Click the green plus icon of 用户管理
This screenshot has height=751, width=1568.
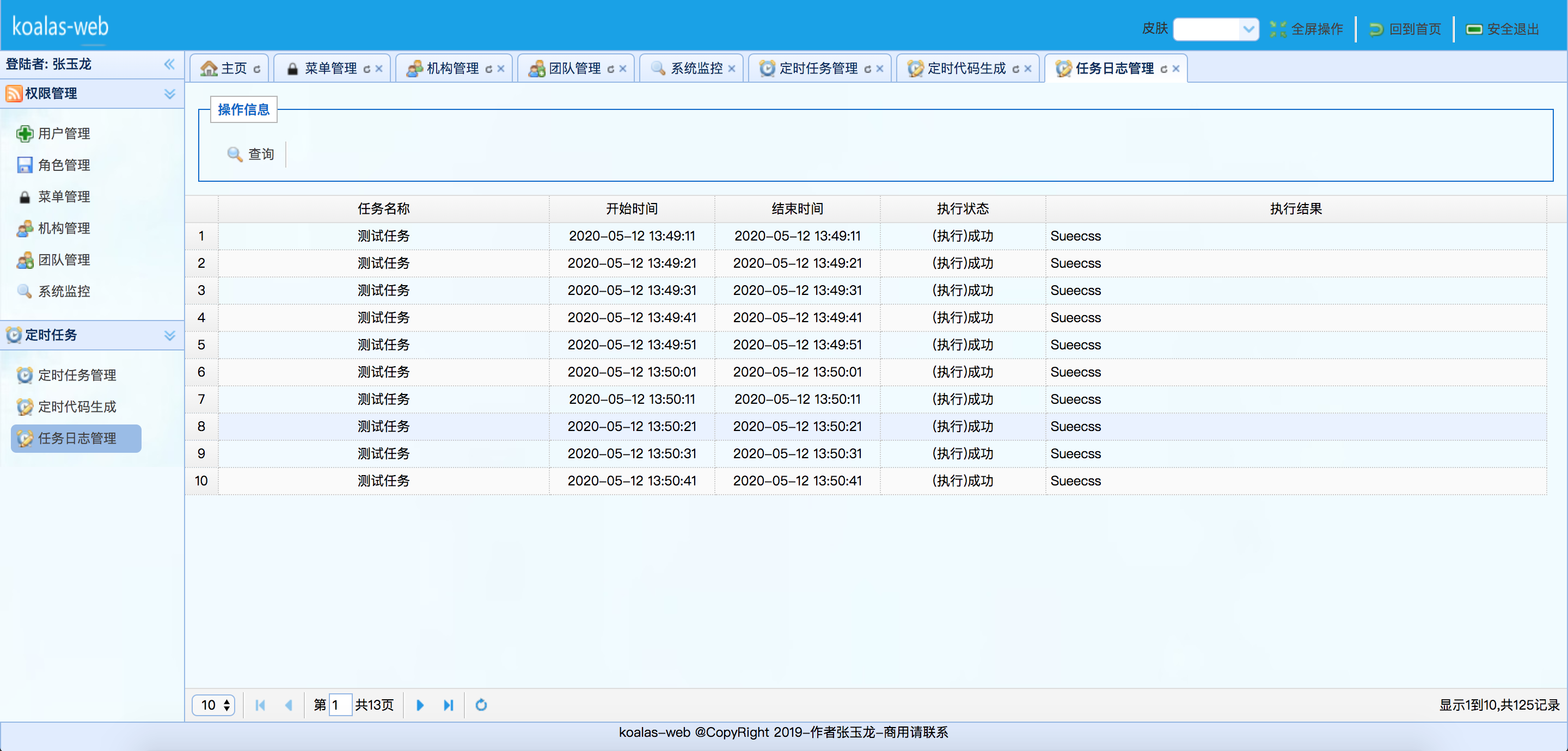coord(24,134)
